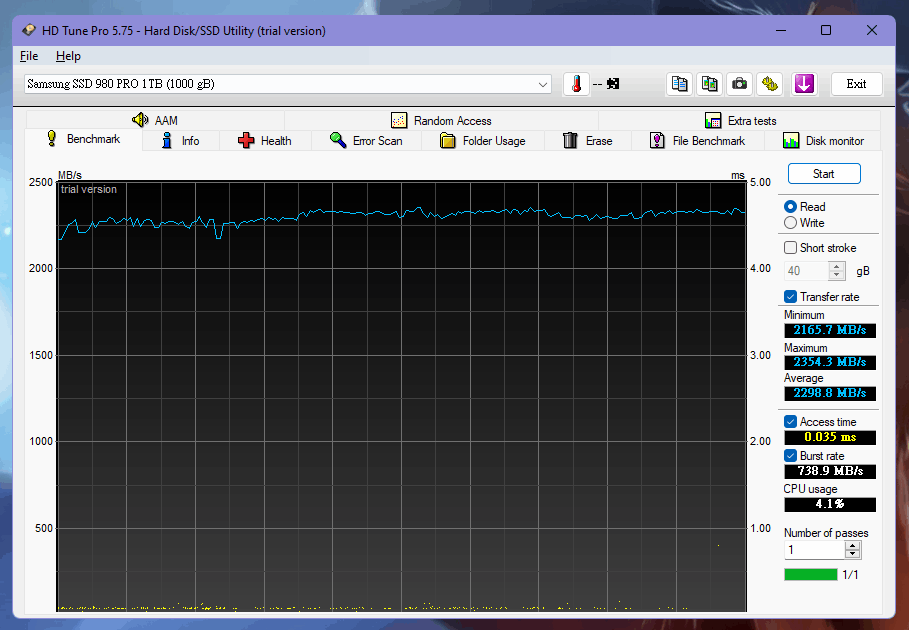Viewport: 909px width, 630px height.
Task: Decrease the short stroke gB value
Action: point(836,275)
